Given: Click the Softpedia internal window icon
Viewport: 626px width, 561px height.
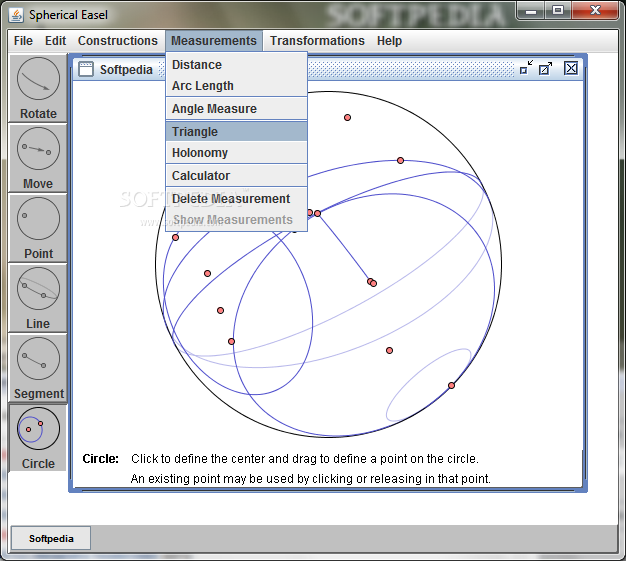Looking at the screenshot, I should click(x=86, y=69).
